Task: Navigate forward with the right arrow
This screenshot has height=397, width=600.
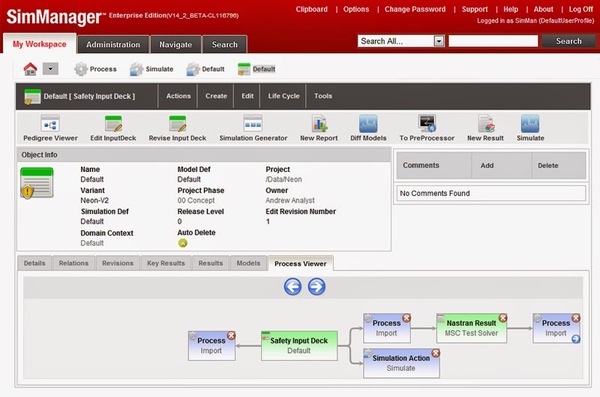Action: [x=316, y=286]
